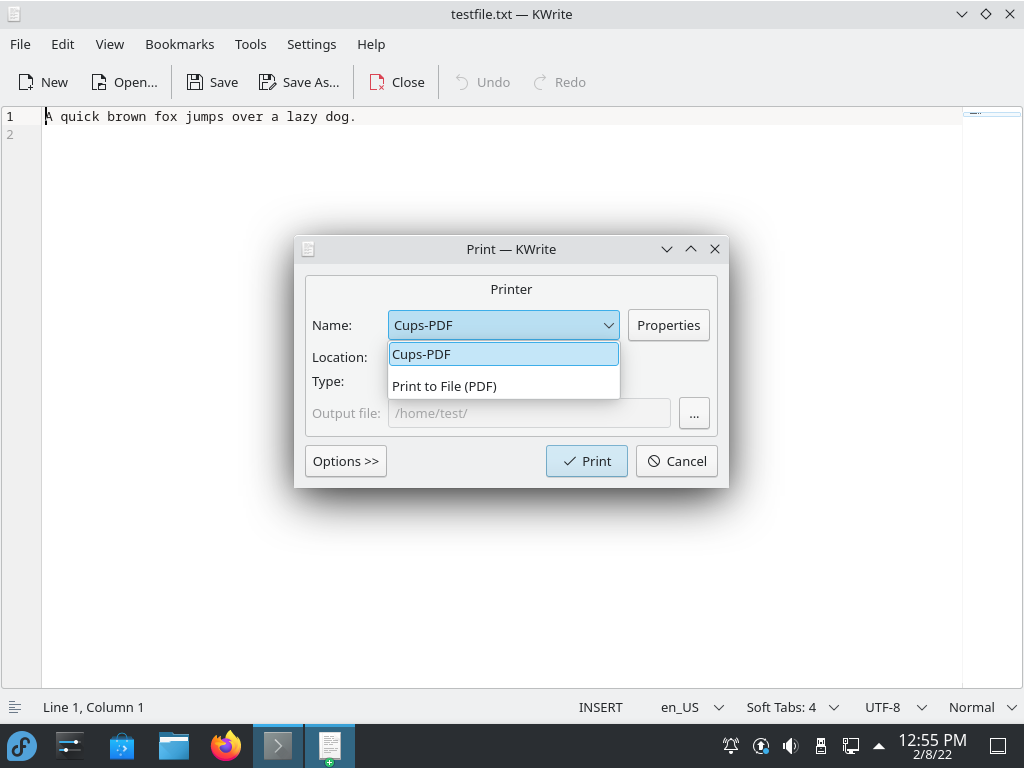Switch to the KWrite taskbar entry
The width and height of the screenshot is (1024, 768).
pyautogui.click(x=330, y=746)
